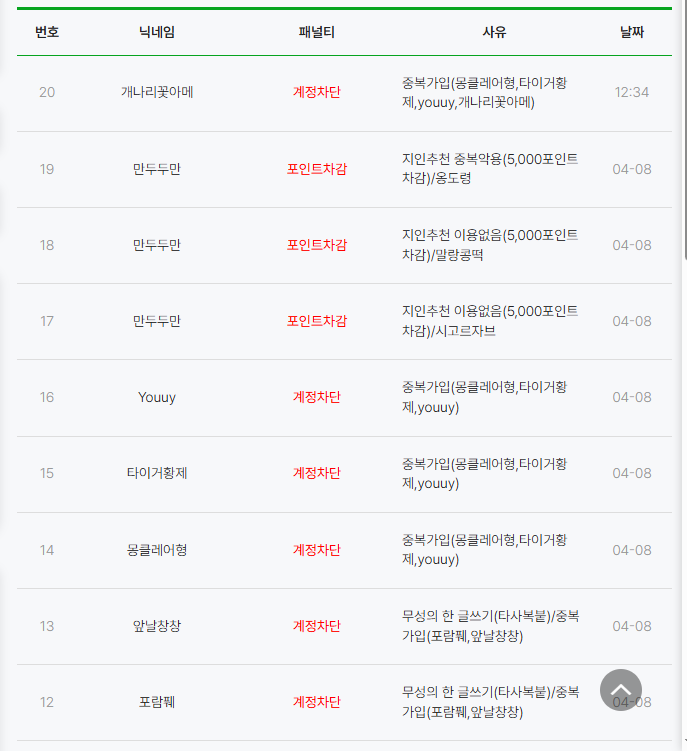Click 계정차단 penalty label in row 20
687x751 pixels.
pyautogui.click(x=316, y=92)
